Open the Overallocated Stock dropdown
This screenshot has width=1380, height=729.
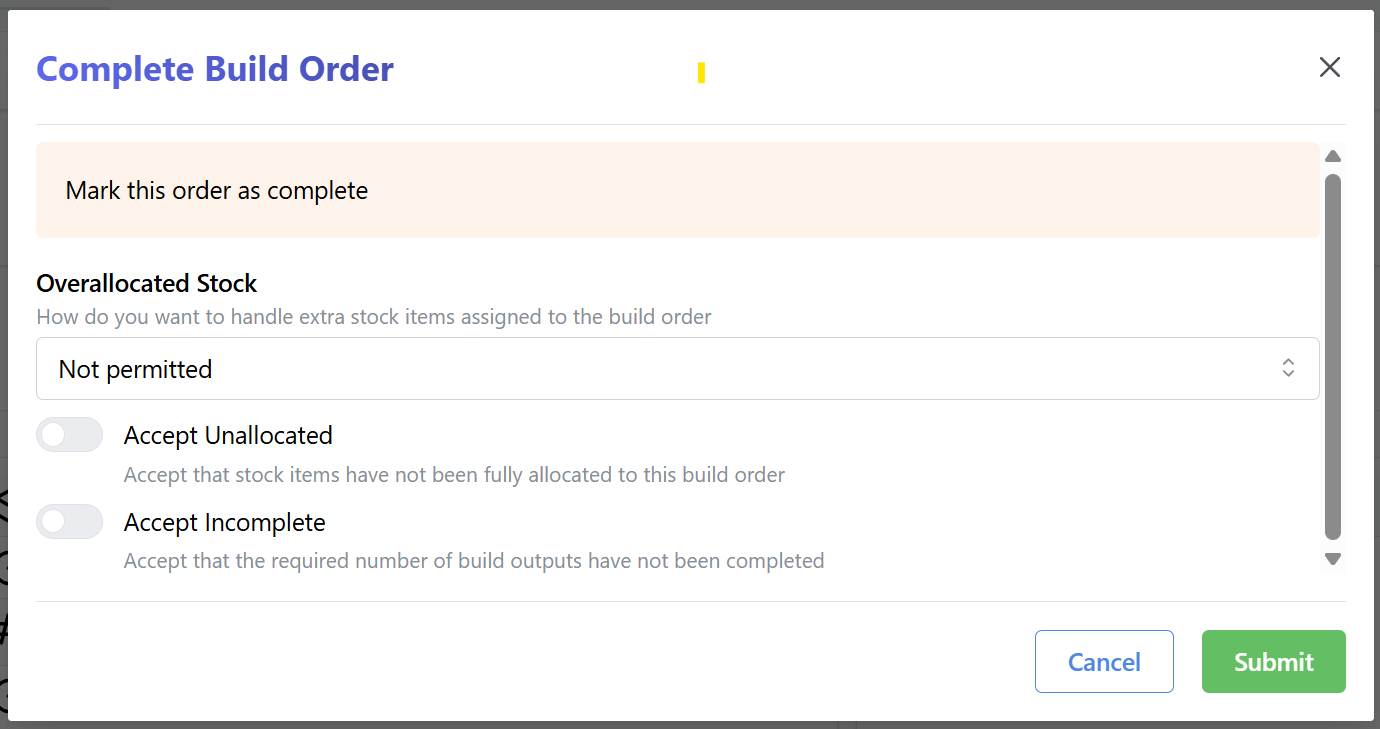pyautogui.click(x=678, y=369)
